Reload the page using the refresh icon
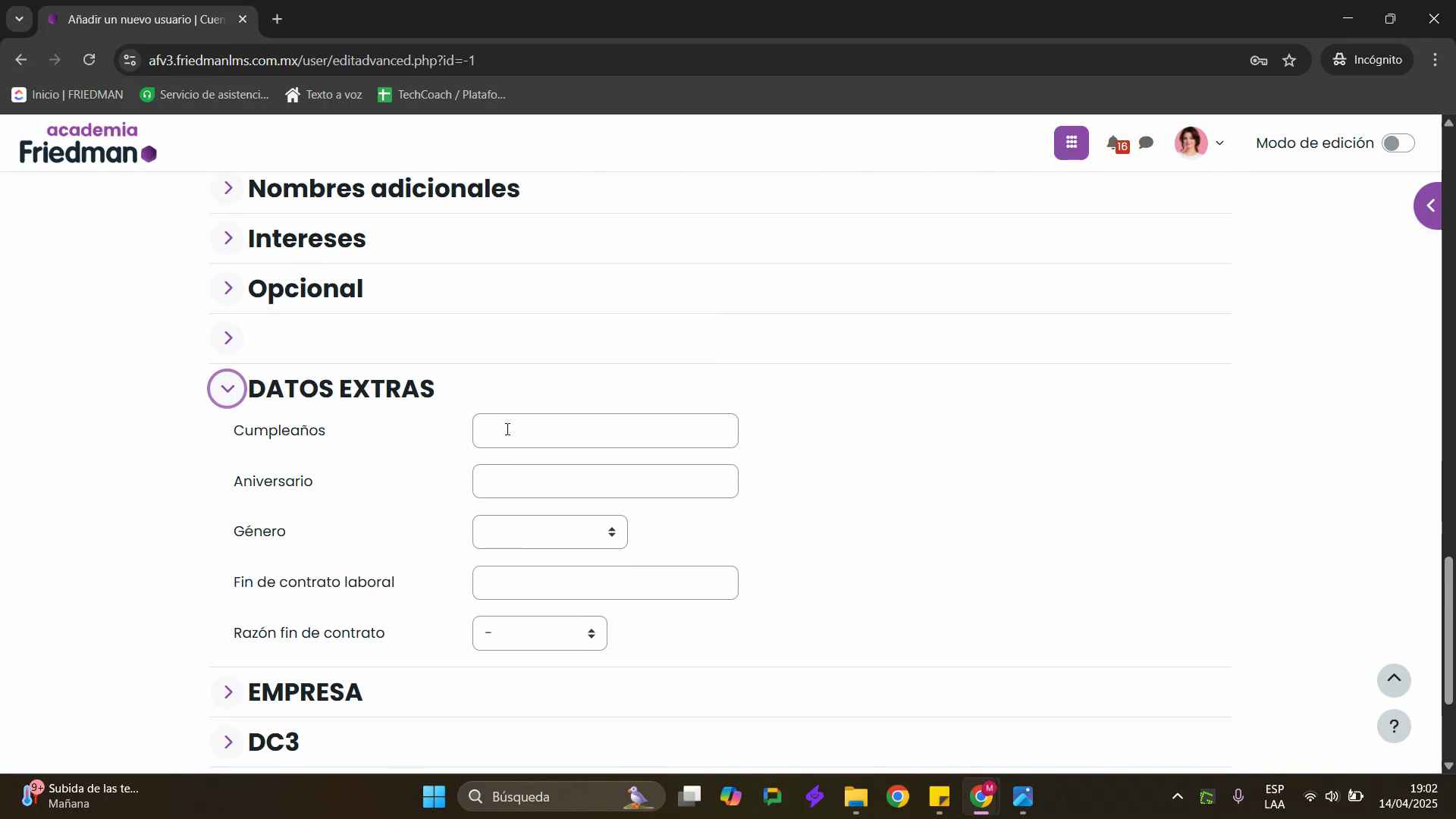Viewport: 1456px width, 819px height. pyautogui.click(x=89, y=60)
